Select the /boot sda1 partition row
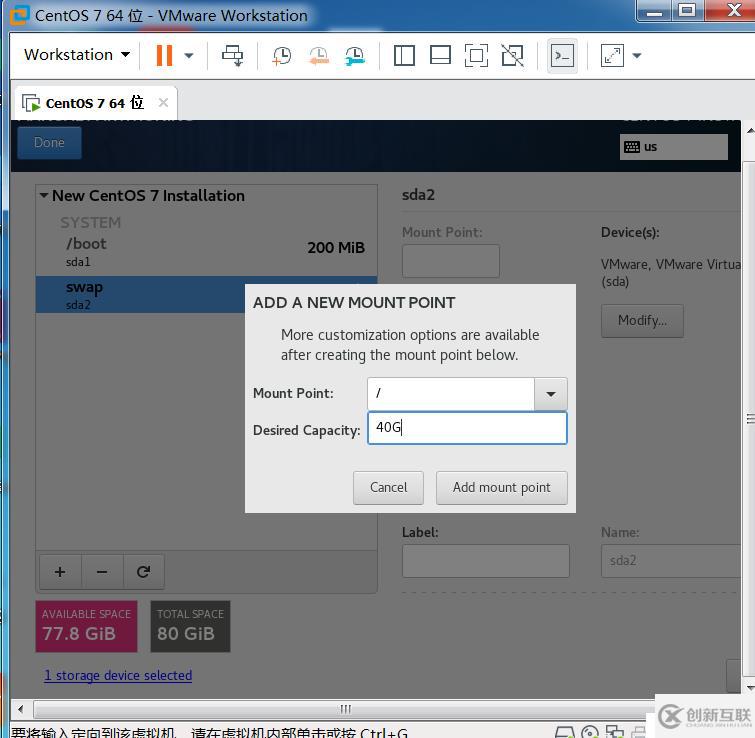755x738 pixels. pos(206,252)
